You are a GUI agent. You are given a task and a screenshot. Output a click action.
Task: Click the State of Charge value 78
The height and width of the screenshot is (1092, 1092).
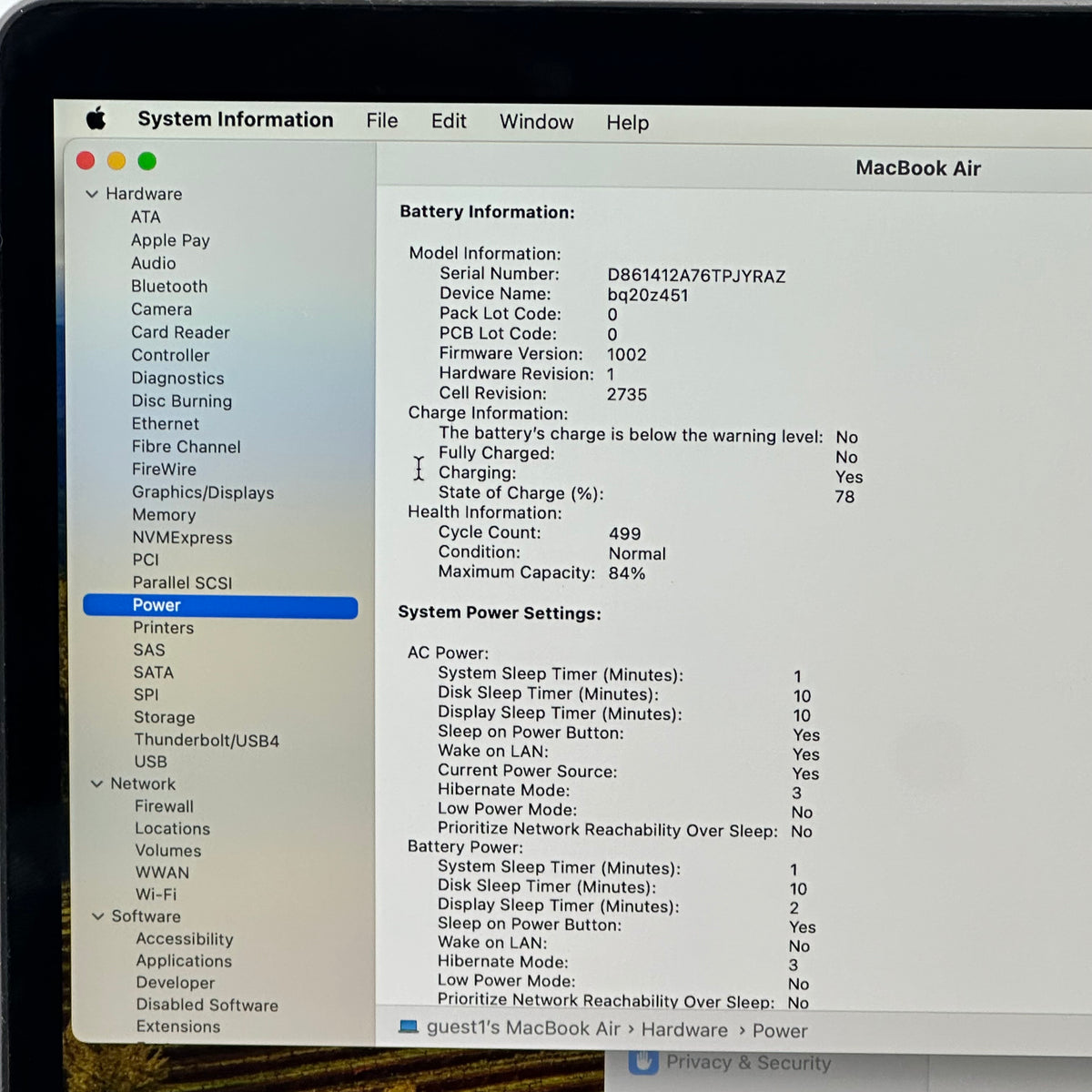click(844, 497)
